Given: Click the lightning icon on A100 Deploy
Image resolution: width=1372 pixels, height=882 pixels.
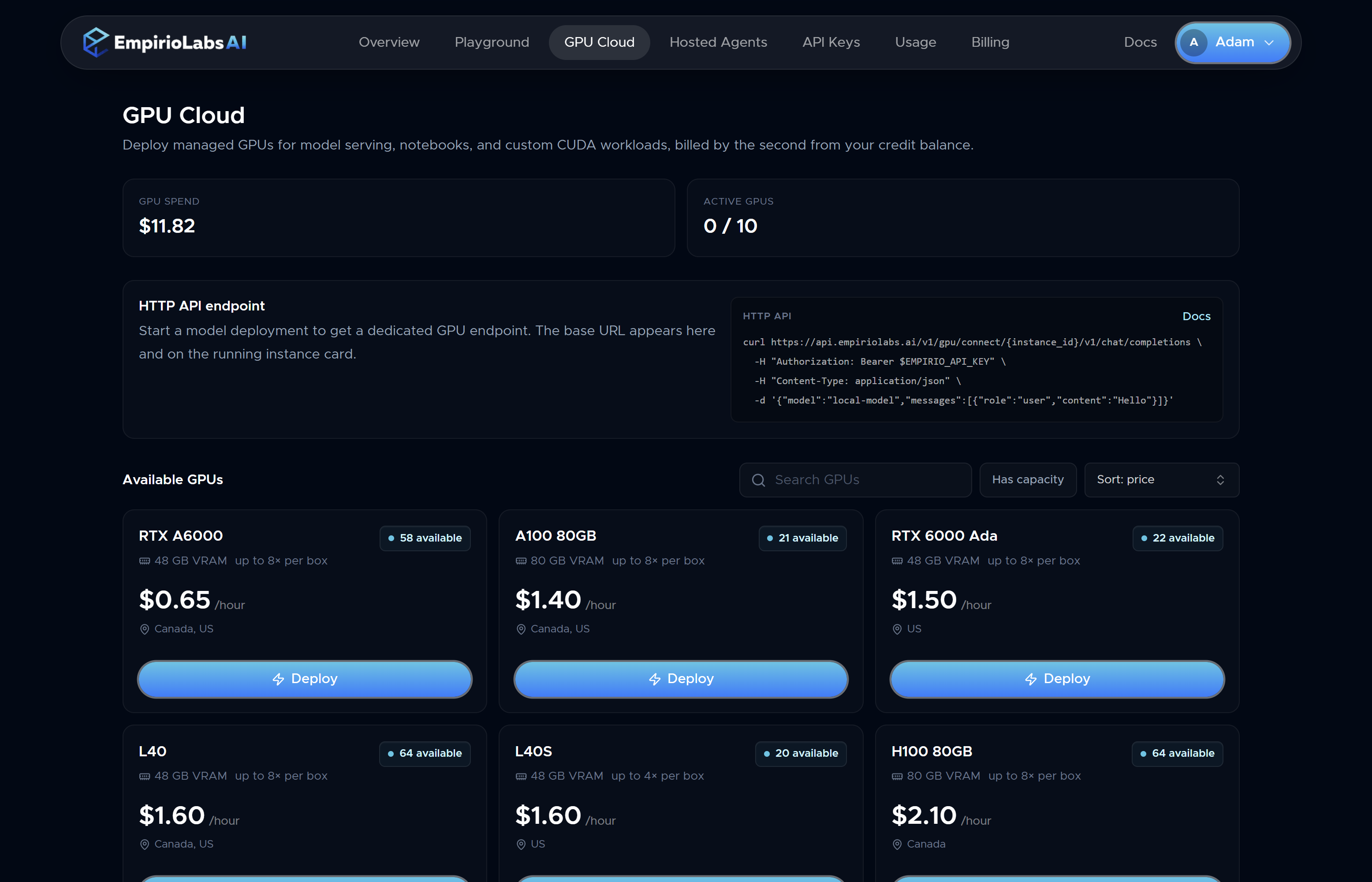Looking at the screenshot, I should [x=655, y=679].
